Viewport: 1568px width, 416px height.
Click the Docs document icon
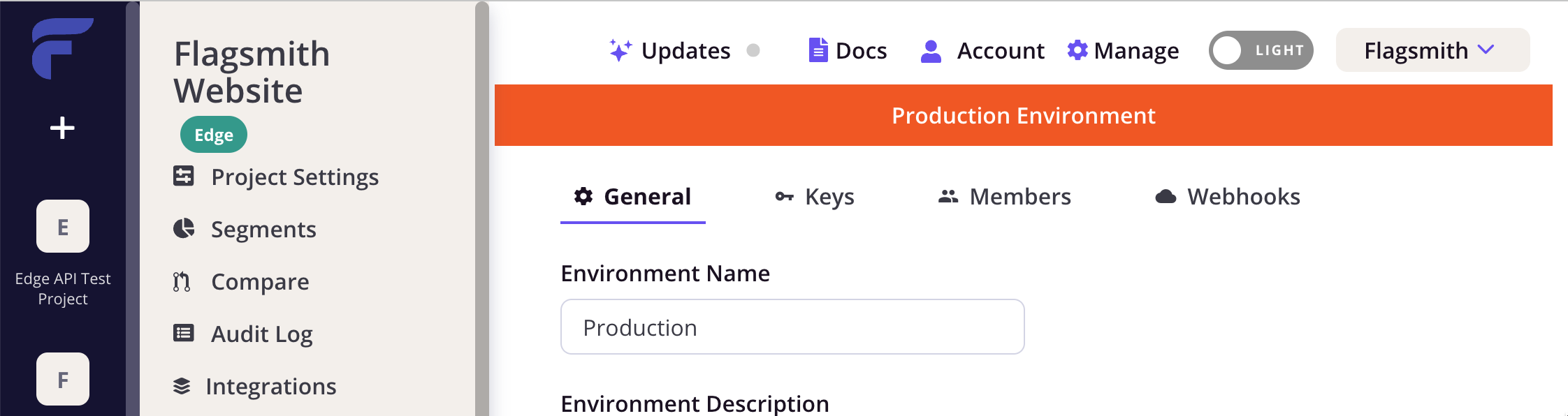point(818,50)
